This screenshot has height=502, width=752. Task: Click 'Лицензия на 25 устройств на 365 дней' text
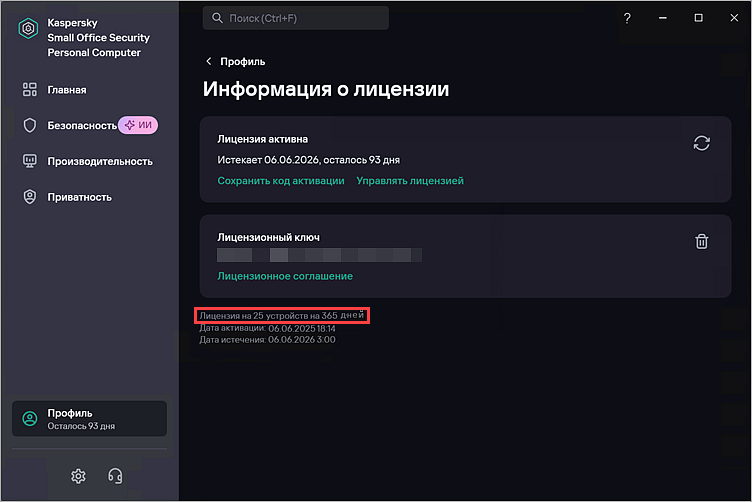282,315
